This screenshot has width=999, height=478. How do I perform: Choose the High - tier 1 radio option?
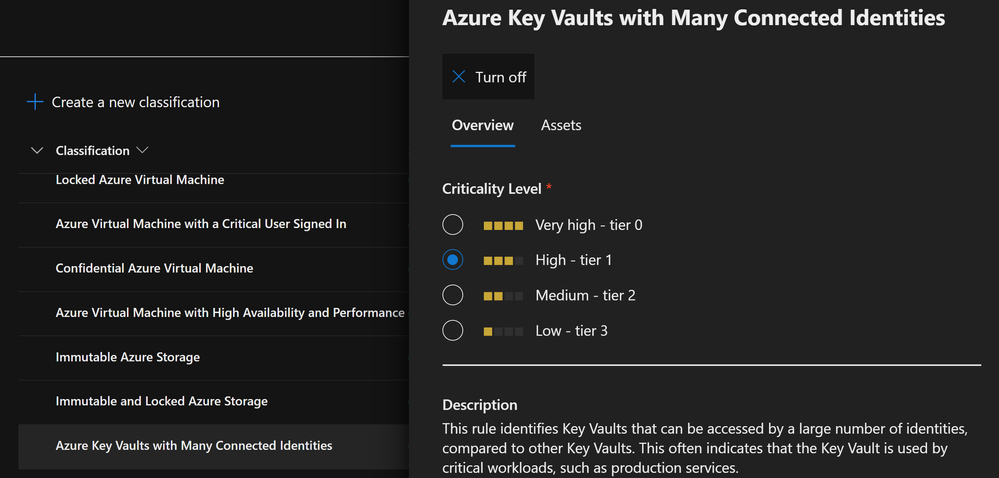[x=453, y=260]
